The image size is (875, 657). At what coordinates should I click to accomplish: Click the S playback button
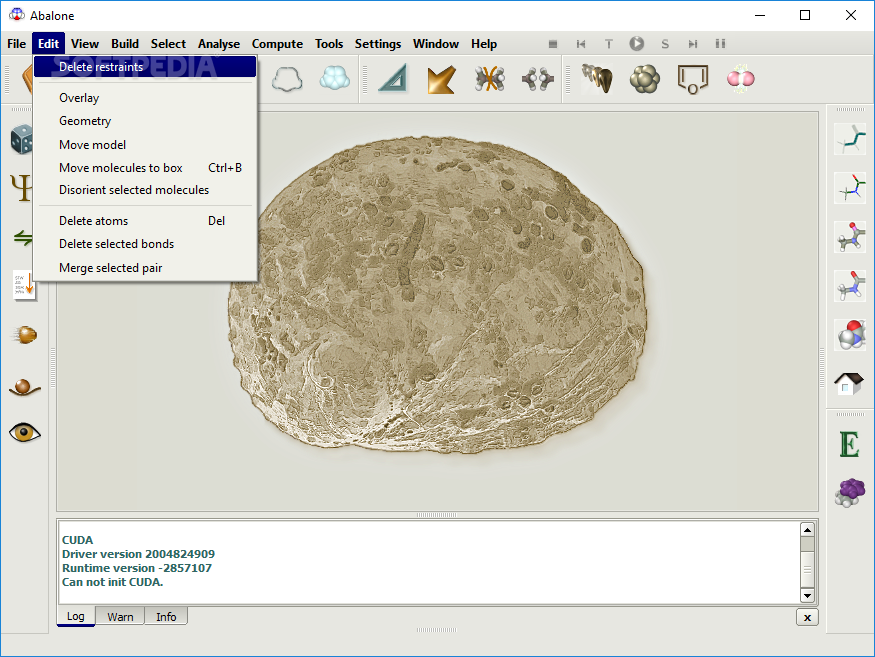pos(665,44)
